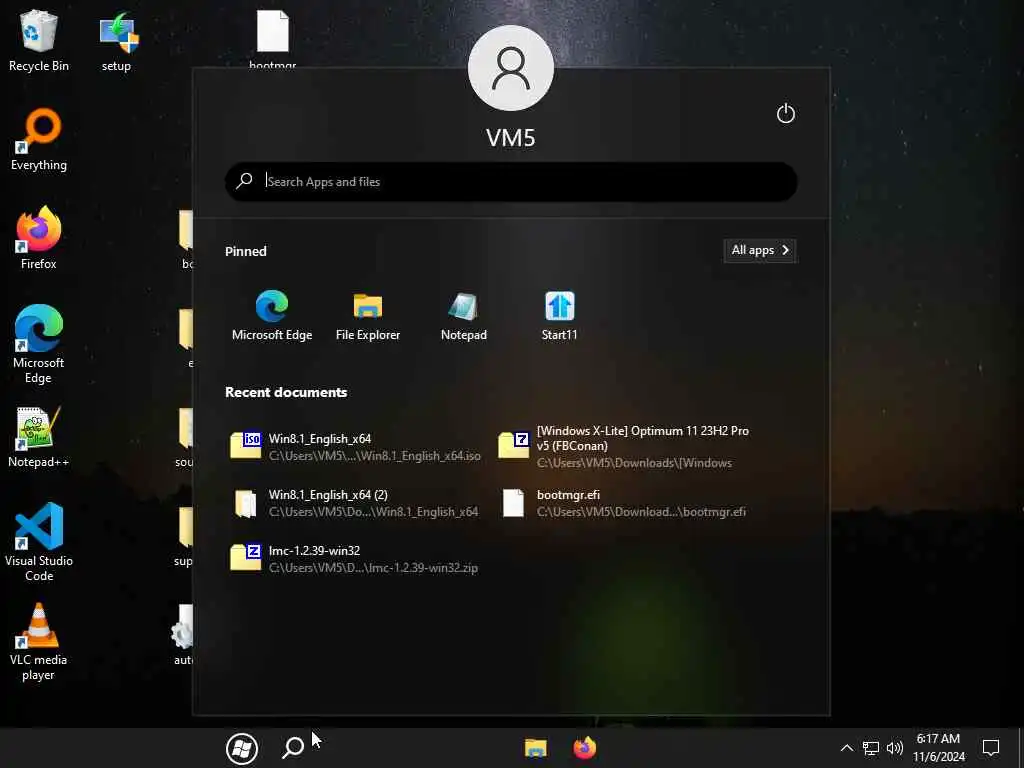Expand the All apps list
This screenshot has height=768, width=1024.
(x=760, y=250)
